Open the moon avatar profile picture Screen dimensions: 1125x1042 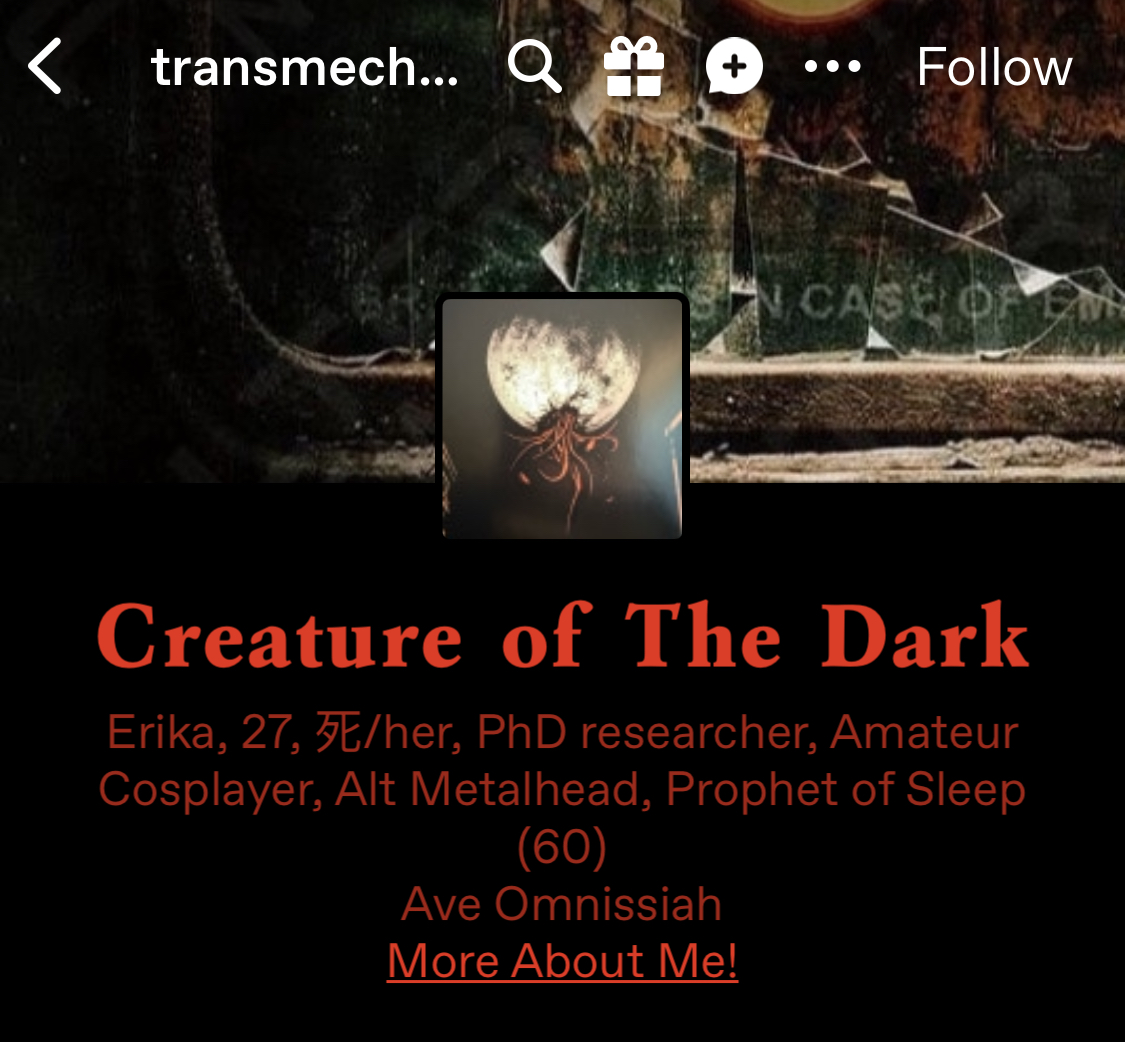[562, 418]
